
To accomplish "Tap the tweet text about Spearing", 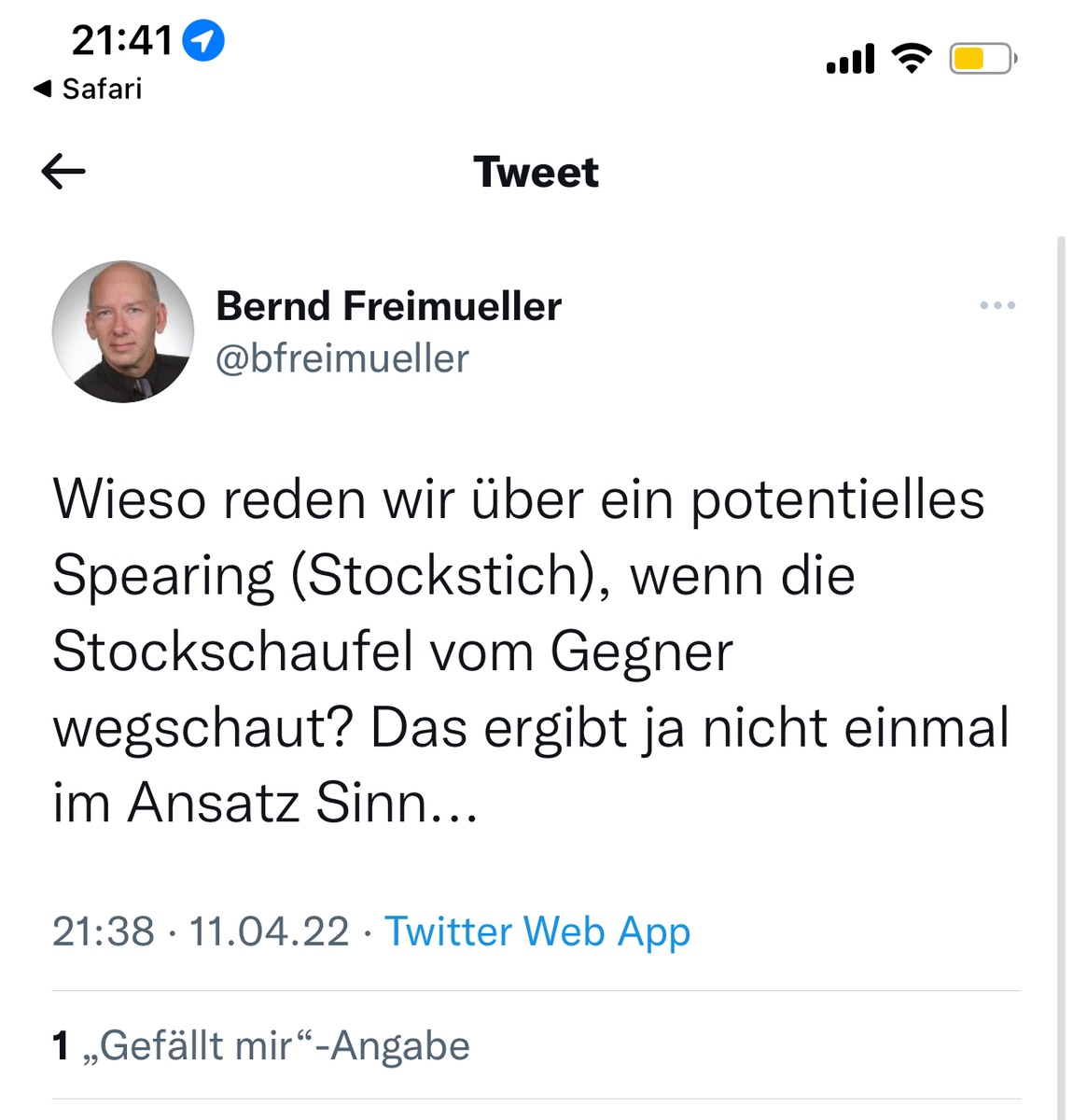I will [532, 651].
